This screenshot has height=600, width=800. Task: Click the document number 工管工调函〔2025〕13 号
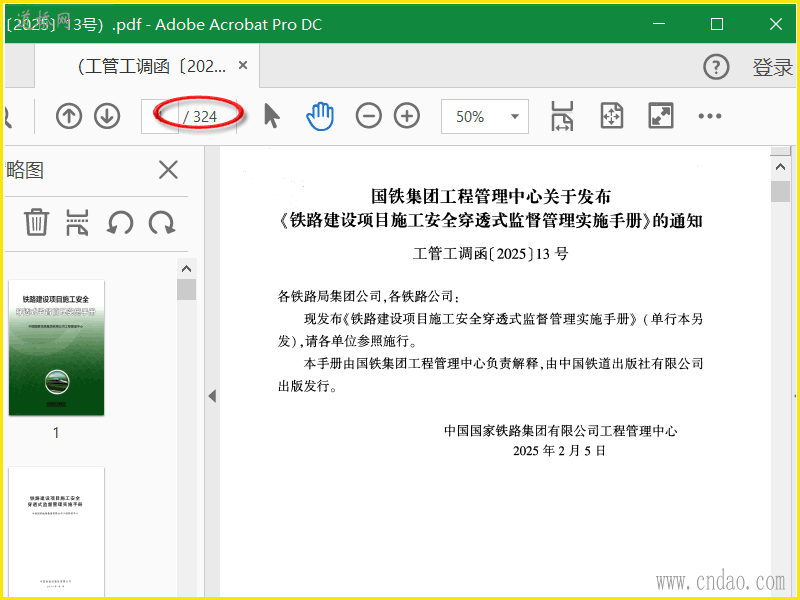tap(490, 254)
